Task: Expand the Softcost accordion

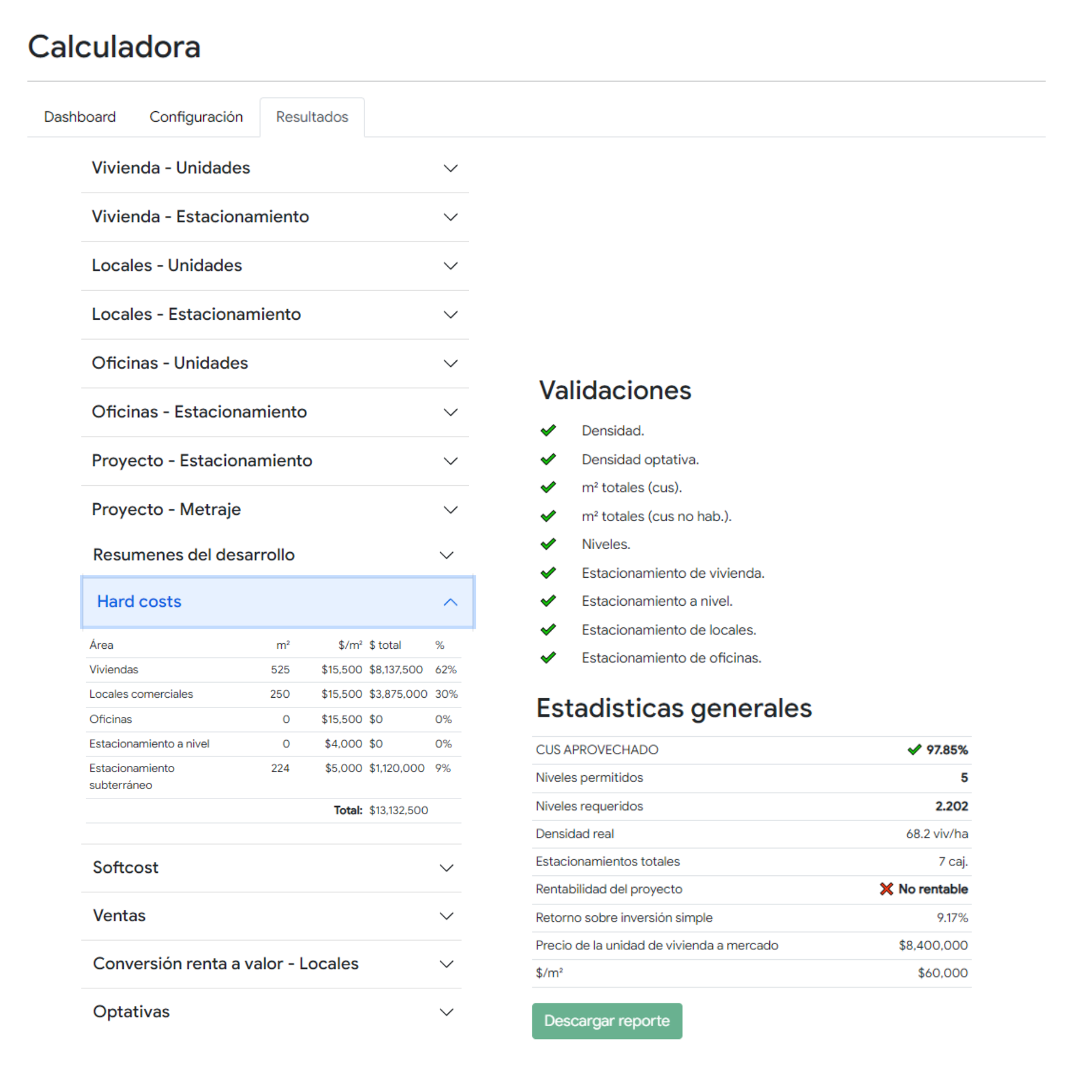Action: coord(273,867)
